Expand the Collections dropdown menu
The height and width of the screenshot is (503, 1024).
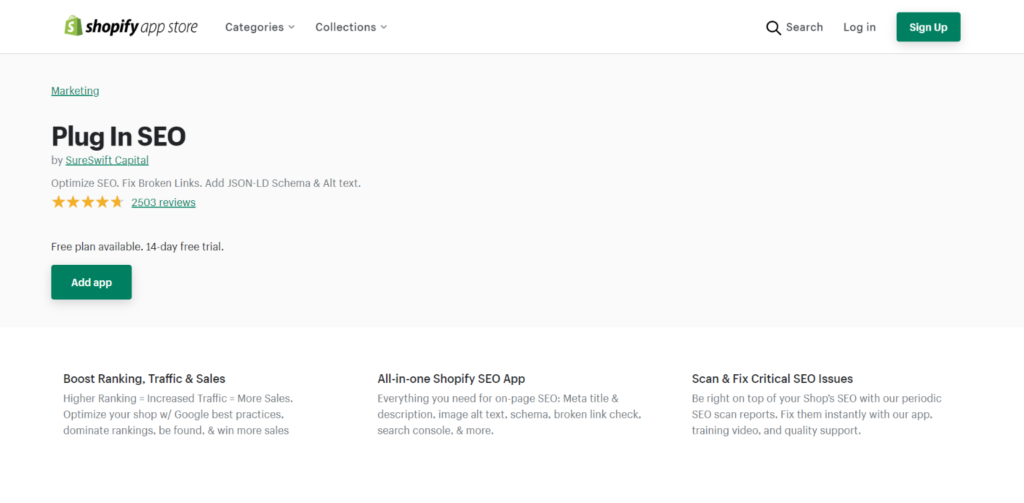(x=351, y=27)
